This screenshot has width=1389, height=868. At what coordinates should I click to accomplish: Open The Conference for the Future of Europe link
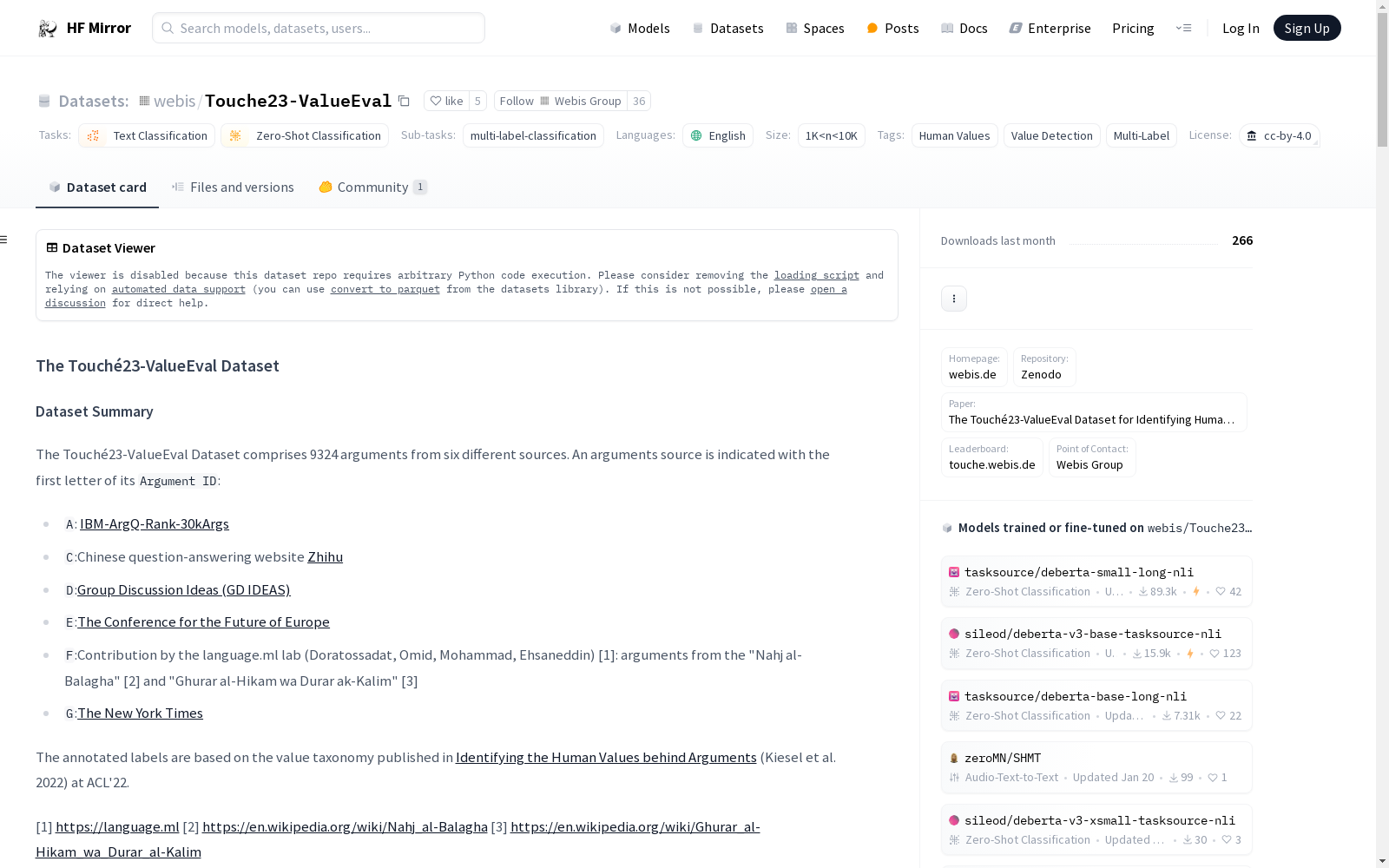(203, 622)
